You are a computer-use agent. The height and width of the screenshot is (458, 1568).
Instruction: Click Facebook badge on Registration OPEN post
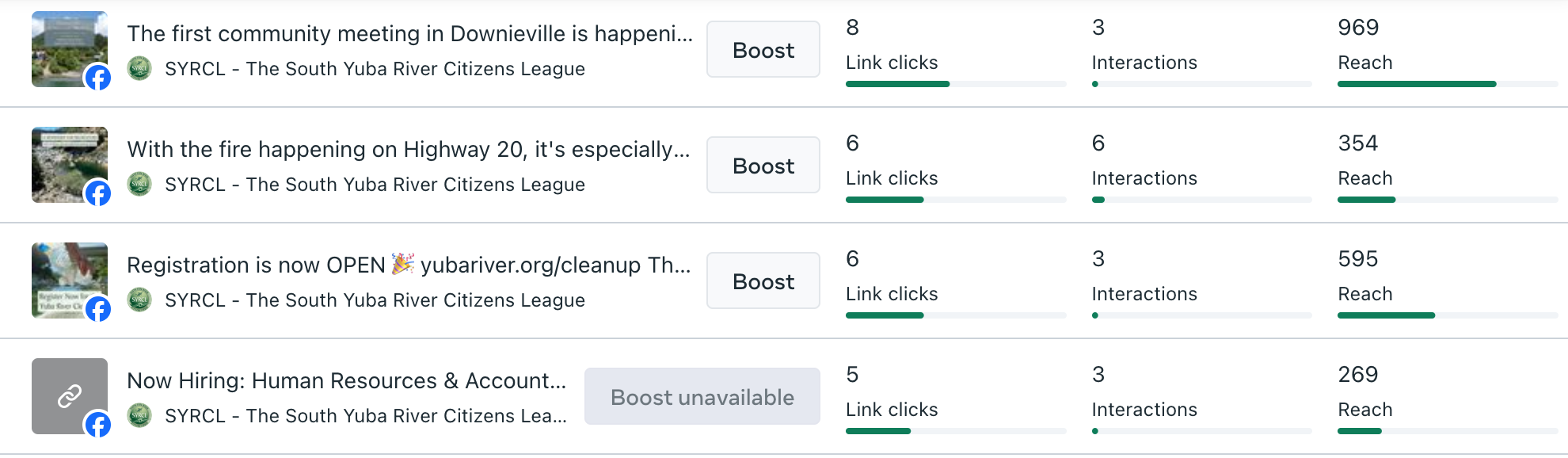[98, 308]
